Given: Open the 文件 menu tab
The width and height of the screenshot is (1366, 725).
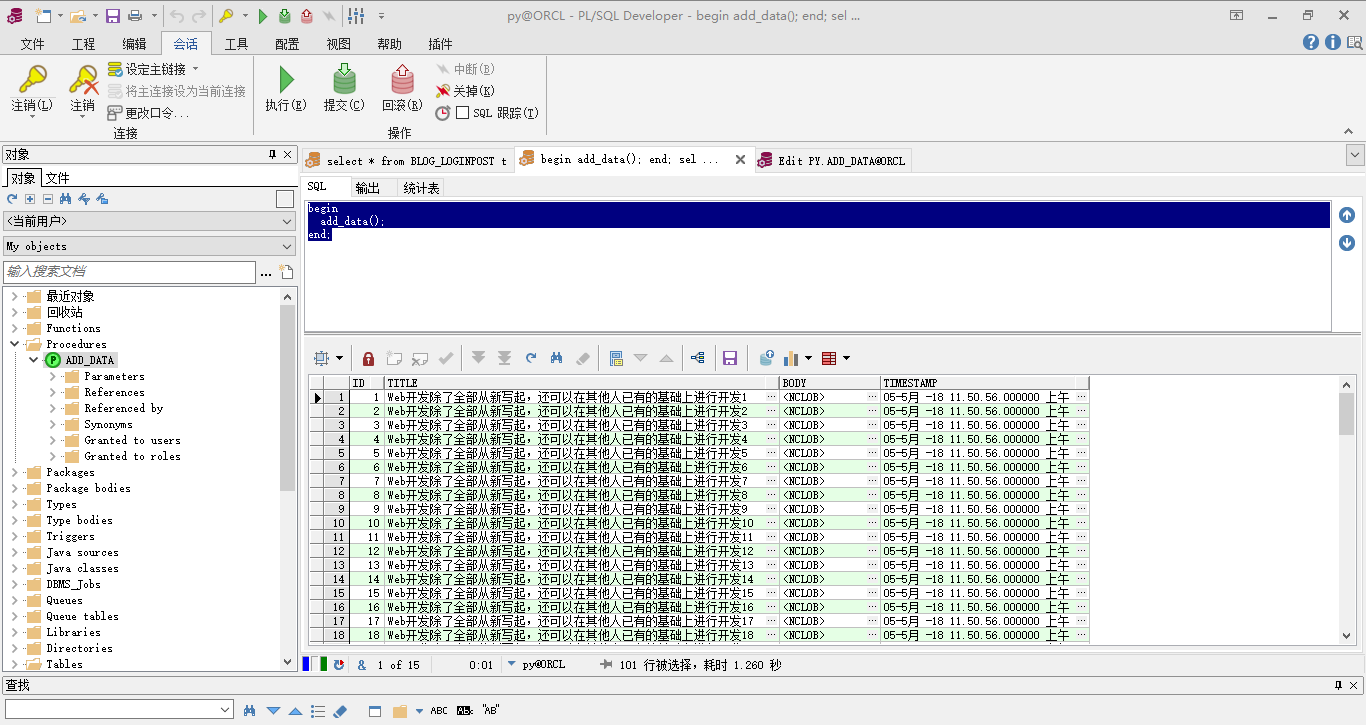Looking at the screenshot, I should pyautogui.click(x=33, y=44).
